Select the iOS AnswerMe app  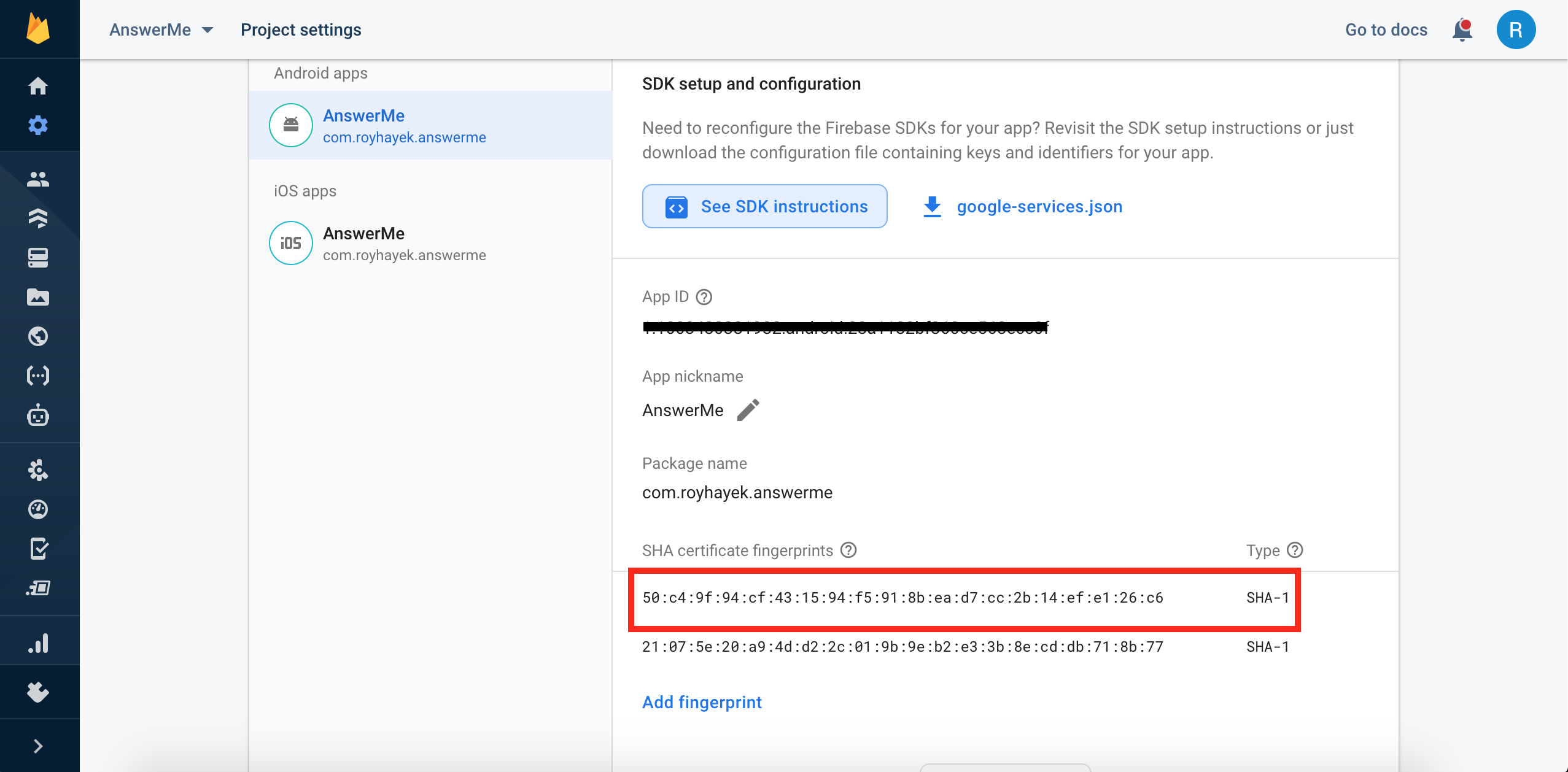[431, 243]
